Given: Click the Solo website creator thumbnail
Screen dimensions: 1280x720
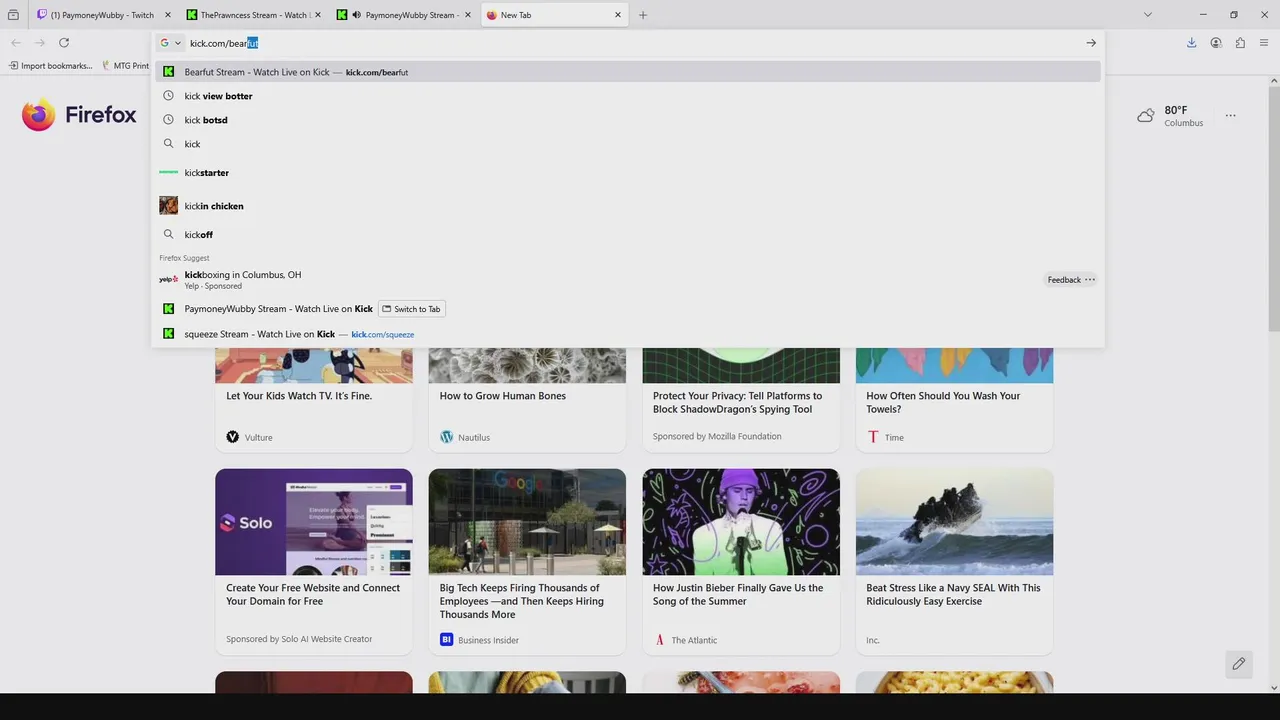Looking at the screenshot, I should click(x=314, y=522).
